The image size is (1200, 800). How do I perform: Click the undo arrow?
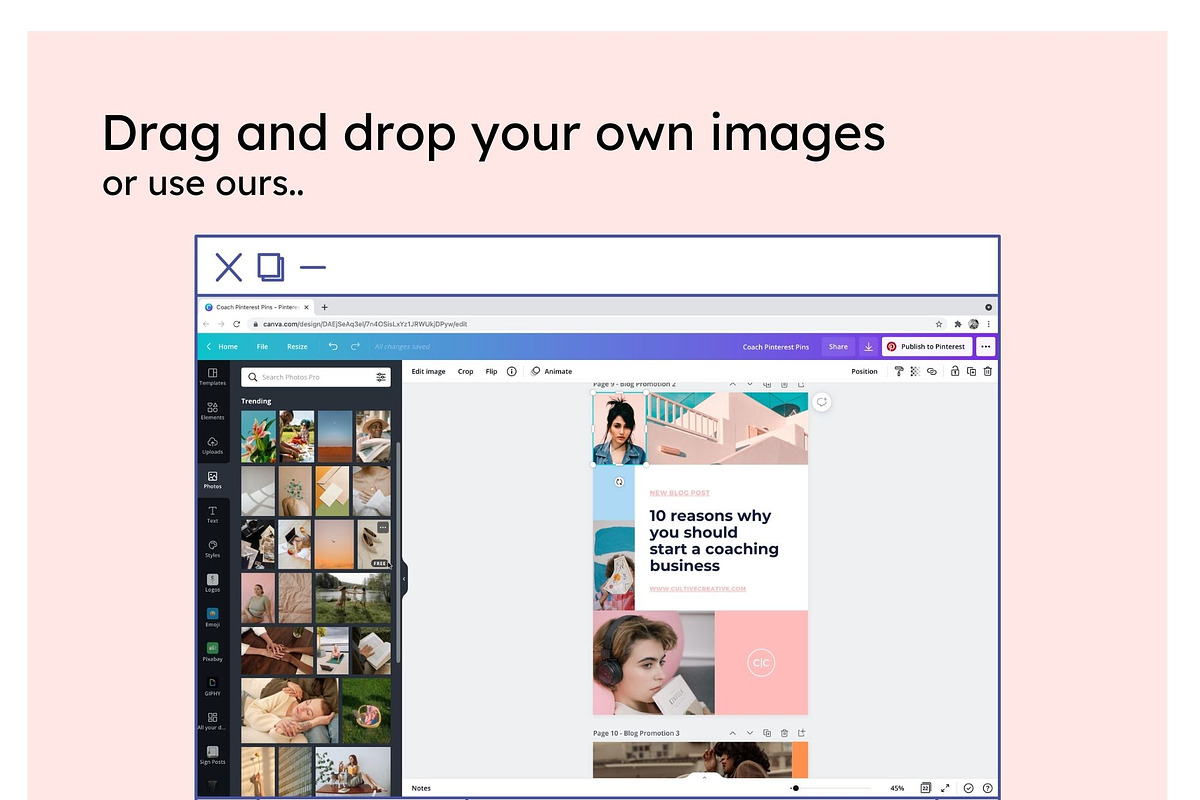[x=333, y=346]
